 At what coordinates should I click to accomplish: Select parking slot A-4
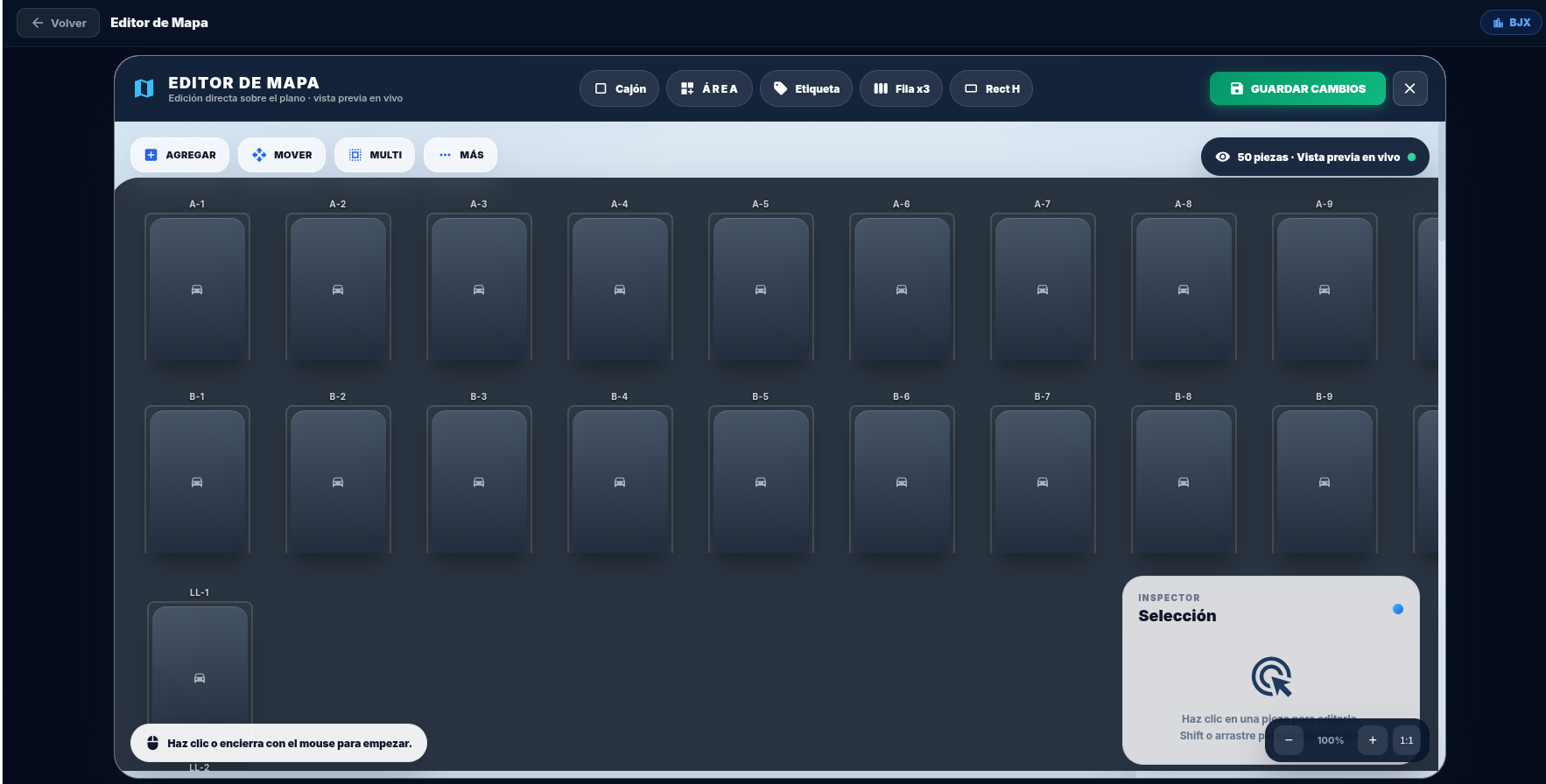(x=620, y=288)
